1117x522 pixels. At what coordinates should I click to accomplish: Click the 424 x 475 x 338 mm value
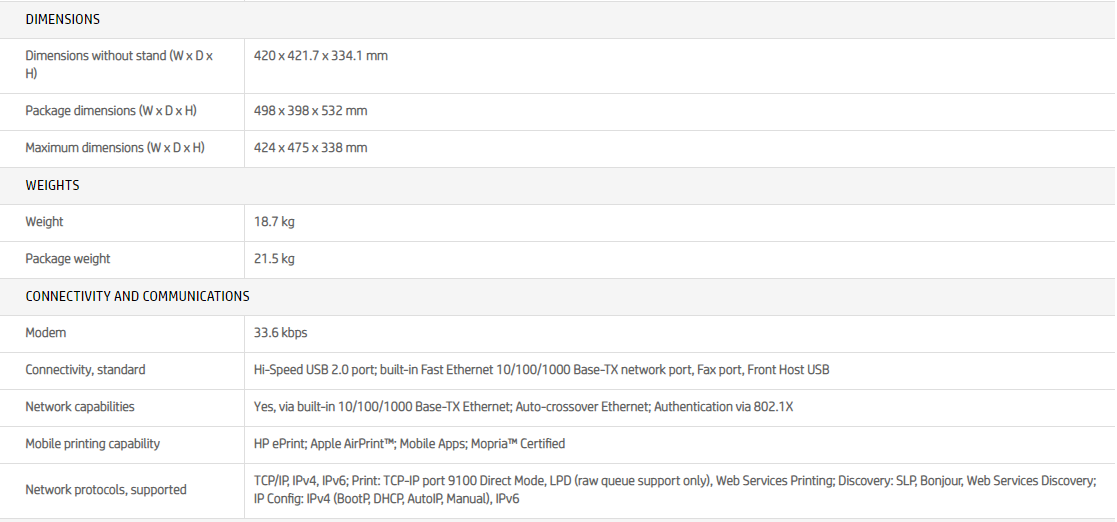[310, 148]
